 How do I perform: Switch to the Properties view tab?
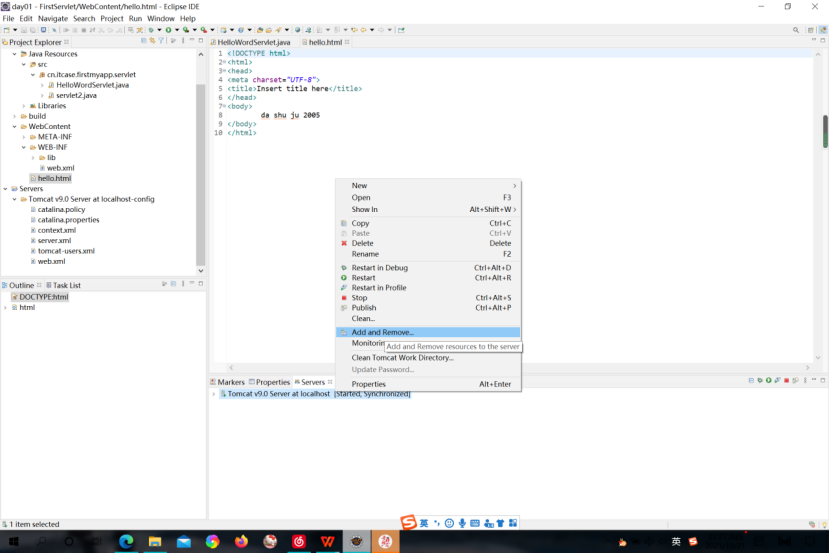pyautogui.click(x=269, y=382)
